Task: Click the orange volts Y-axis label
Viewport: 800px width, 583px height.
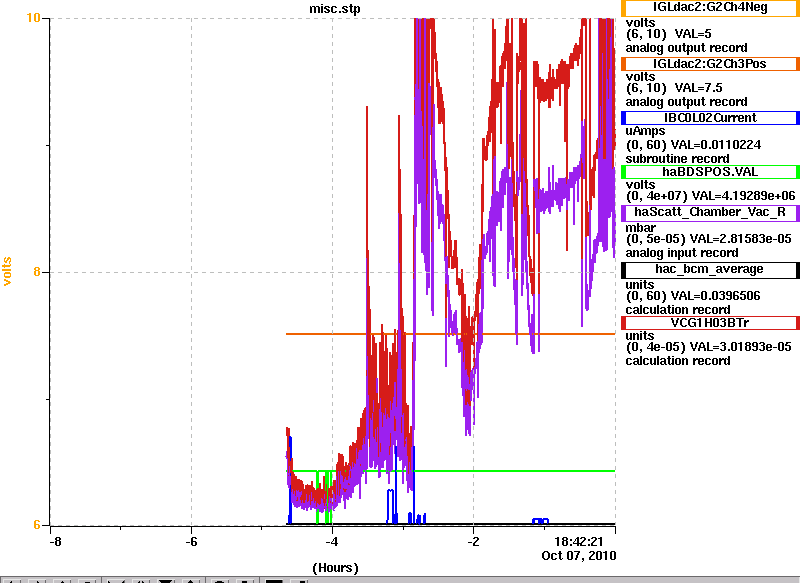Action: 7,271
